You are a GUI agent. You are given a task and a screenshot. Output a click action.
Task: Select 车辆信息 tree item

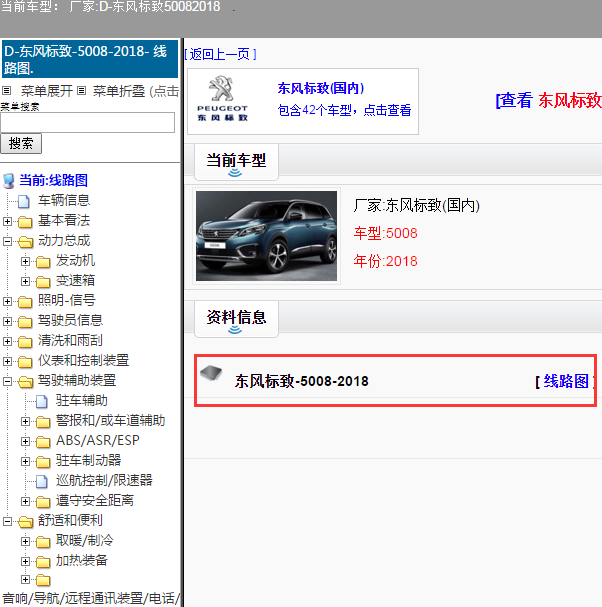(64, 200)
